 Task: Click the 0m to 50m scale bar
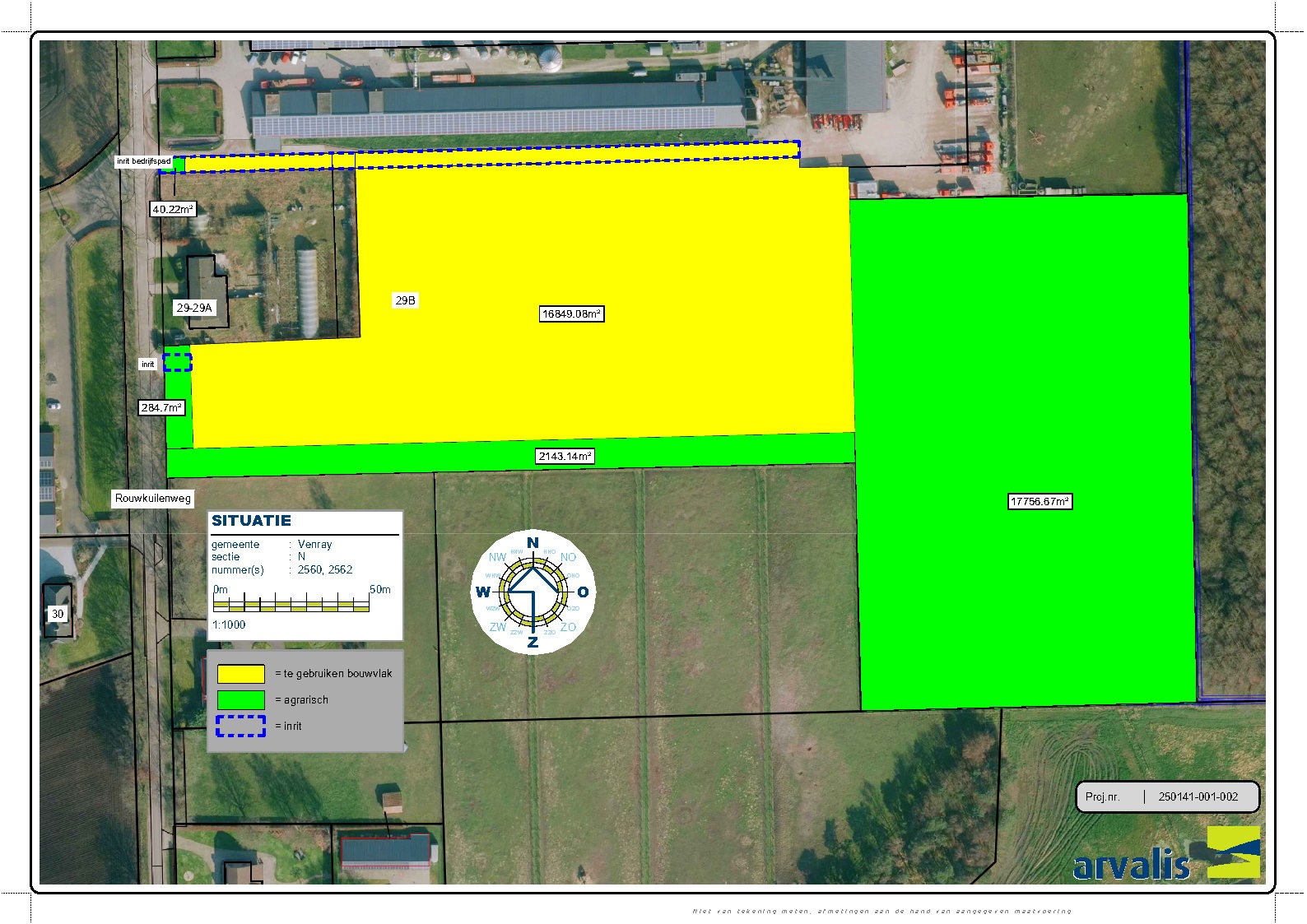pos(291,605)
